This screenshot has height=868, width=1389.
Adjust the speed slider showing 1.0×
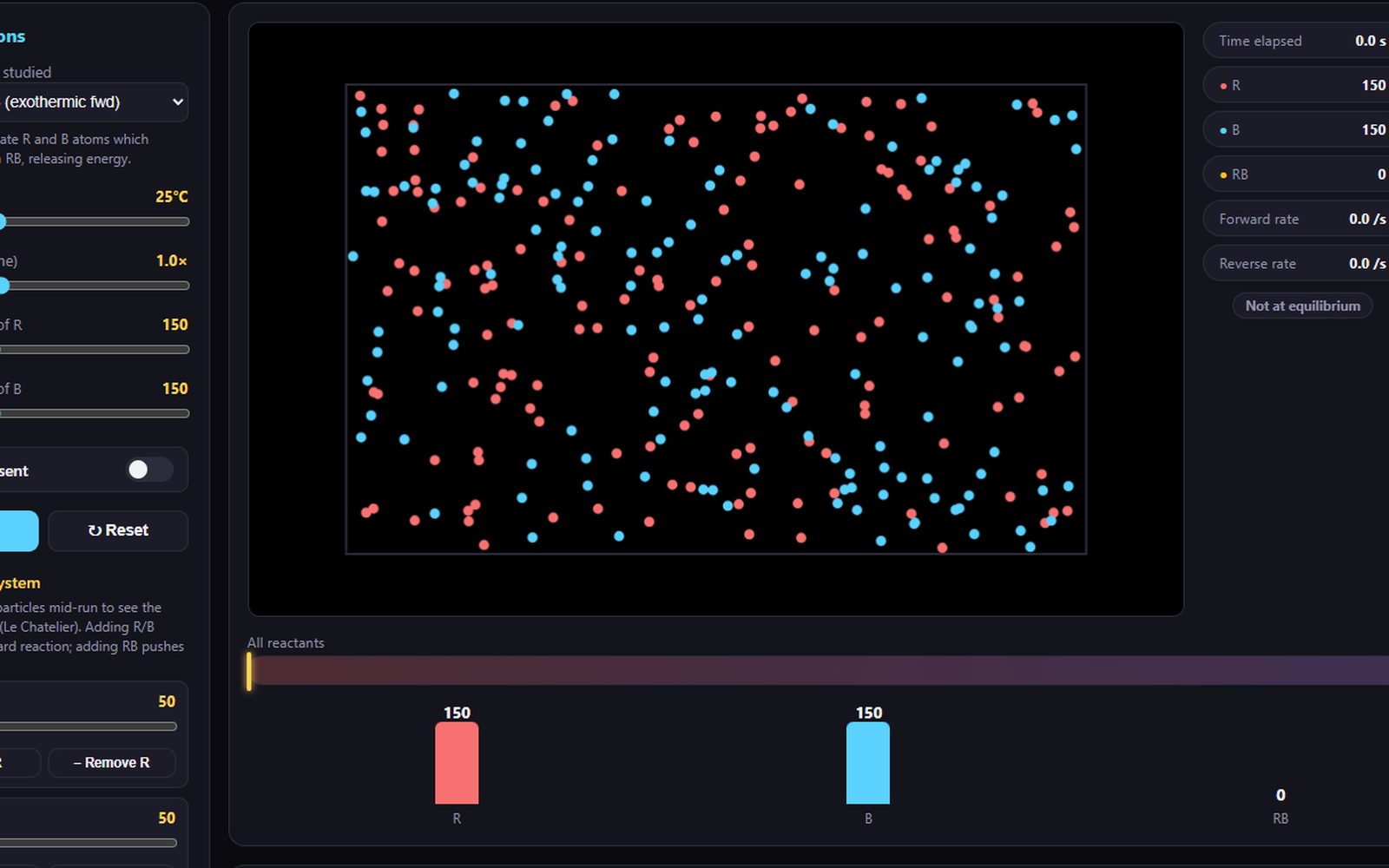pos(95,286)
